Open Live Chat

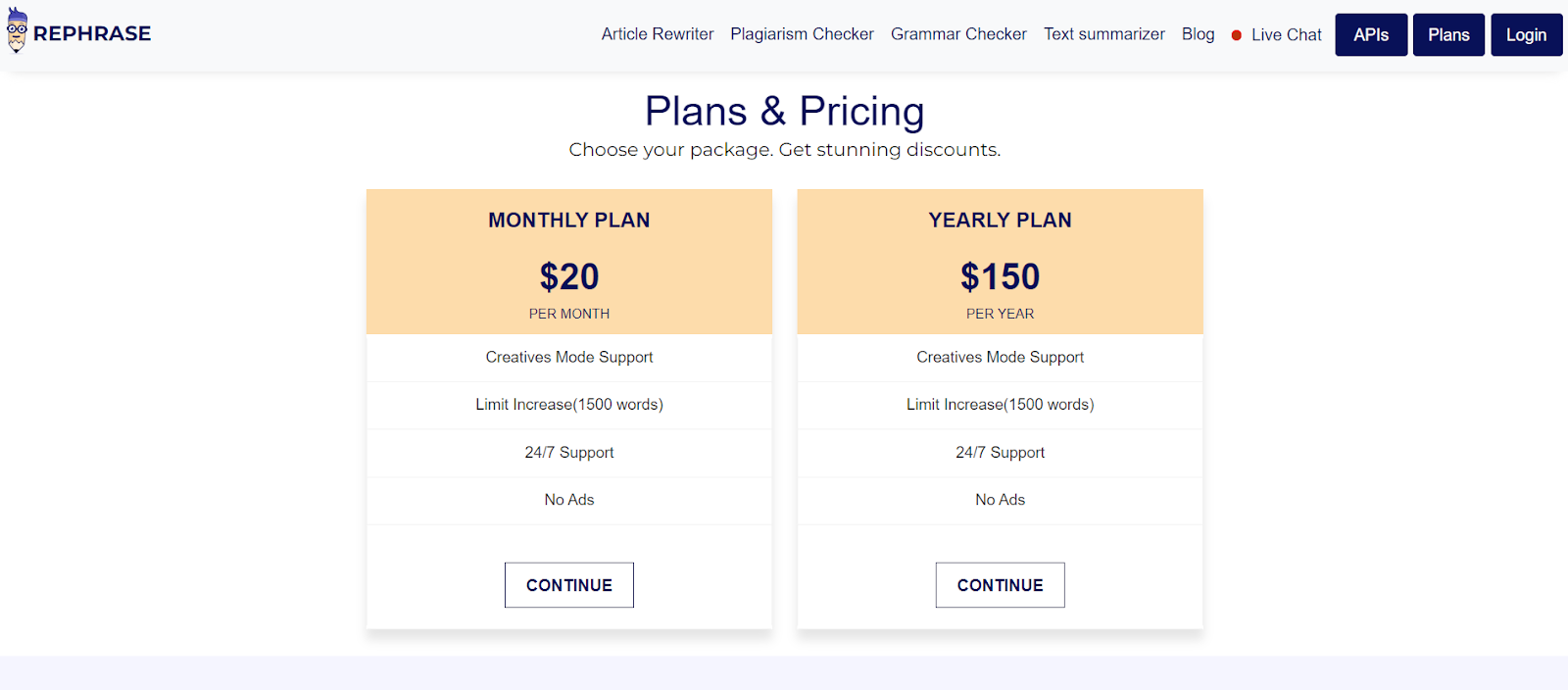pyautogui.click(x=1286, y=35)
